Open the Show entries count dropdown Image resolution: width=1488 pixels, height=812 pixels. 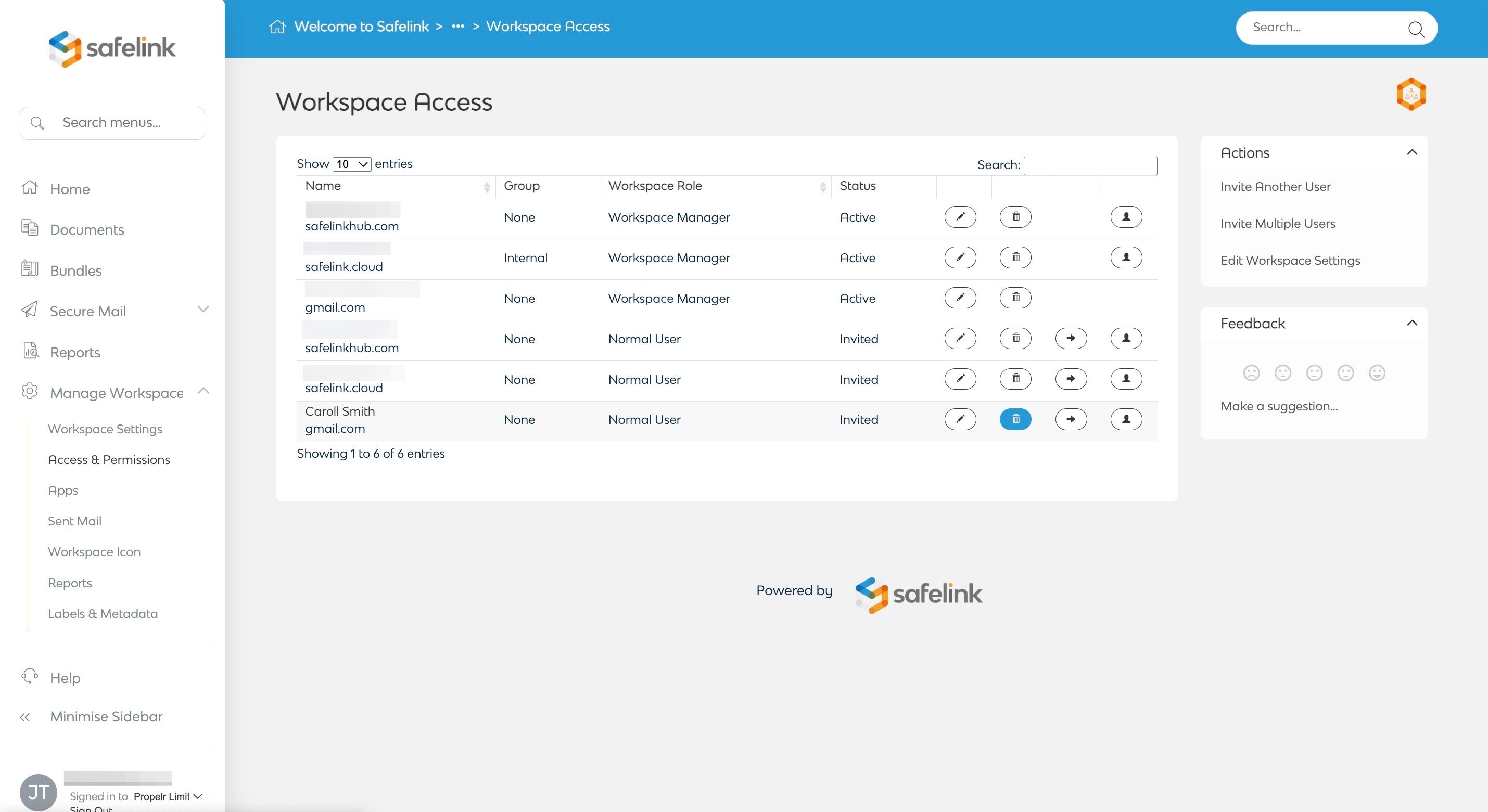click(352, 164)
